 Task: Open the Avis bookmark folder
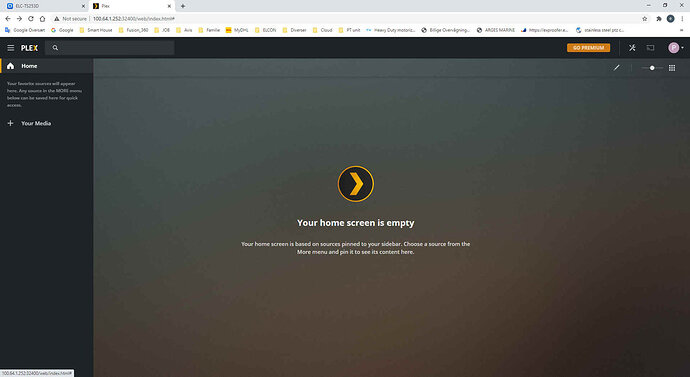[x=184, y=30]
